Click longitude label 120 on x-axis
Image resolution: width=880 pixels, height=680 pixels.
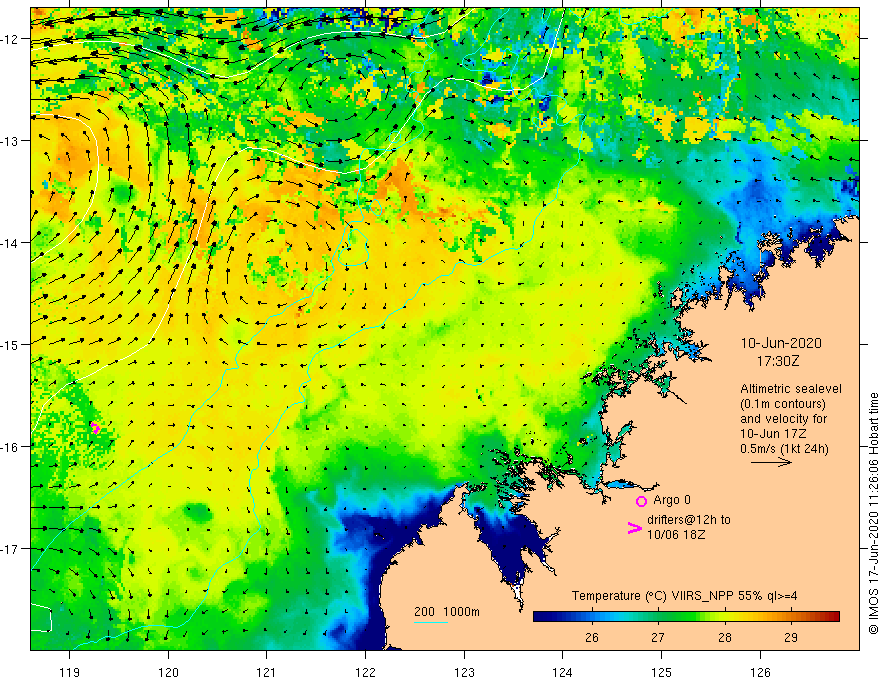168,672
